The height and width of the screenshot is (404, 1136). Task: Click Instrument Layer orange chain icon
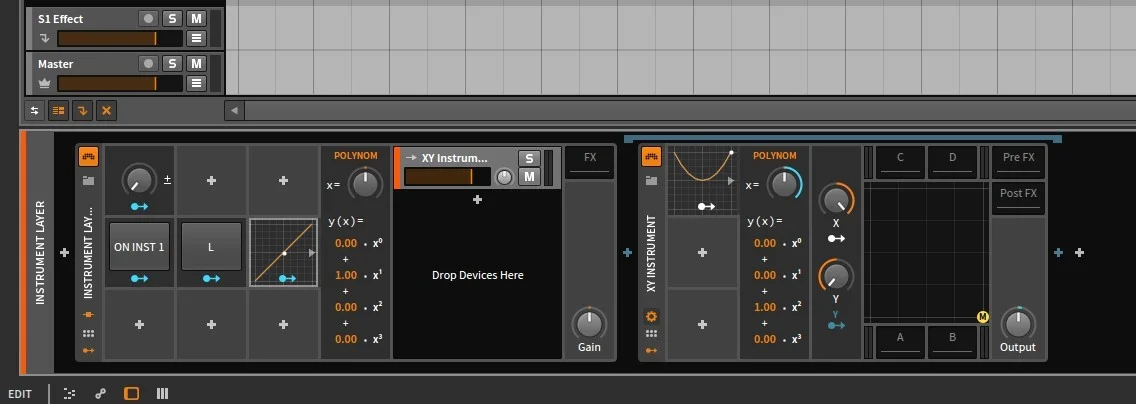pos(88,314)
